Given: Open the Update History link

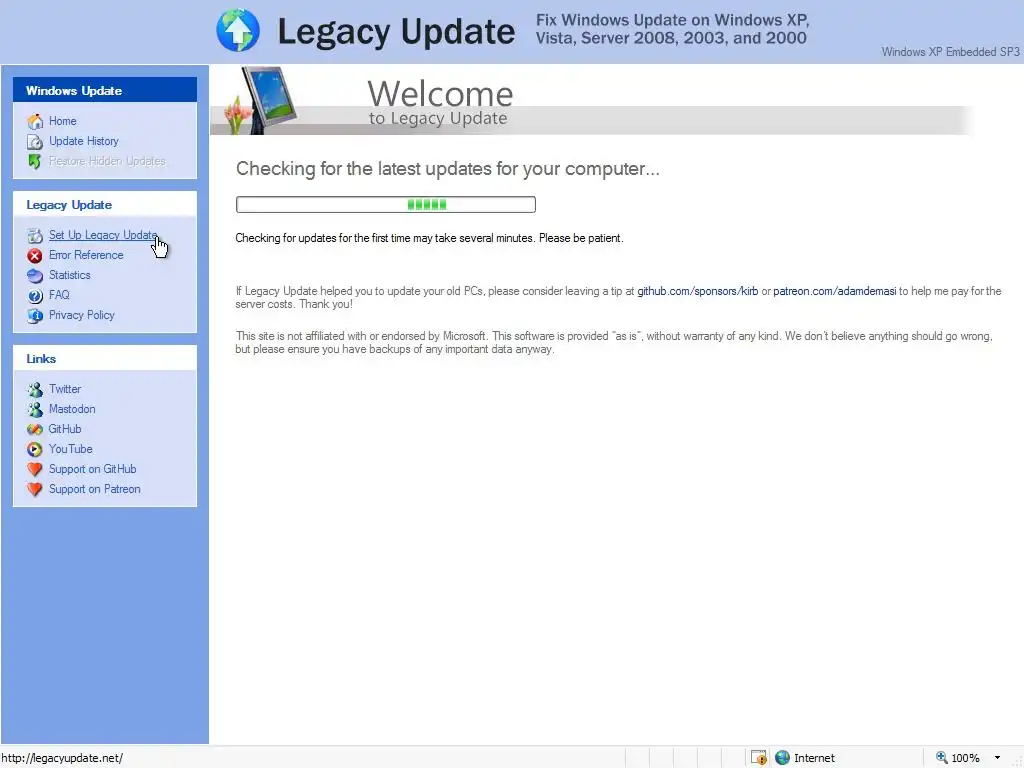Looking at the screenshot, I should click(84, 141).
